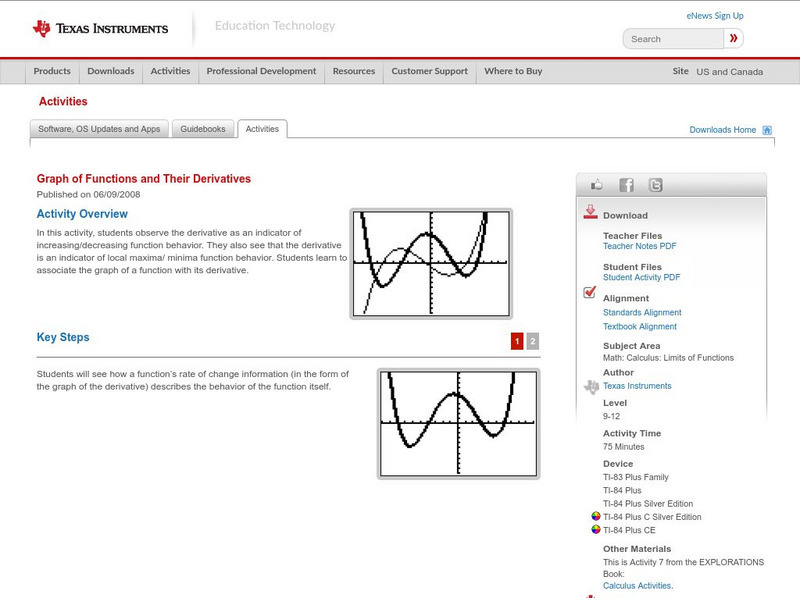The height and width of the screenshot is (598, 800).
Task: Click the Activity Overview graph thumbnail
Action: click(431, 264)
